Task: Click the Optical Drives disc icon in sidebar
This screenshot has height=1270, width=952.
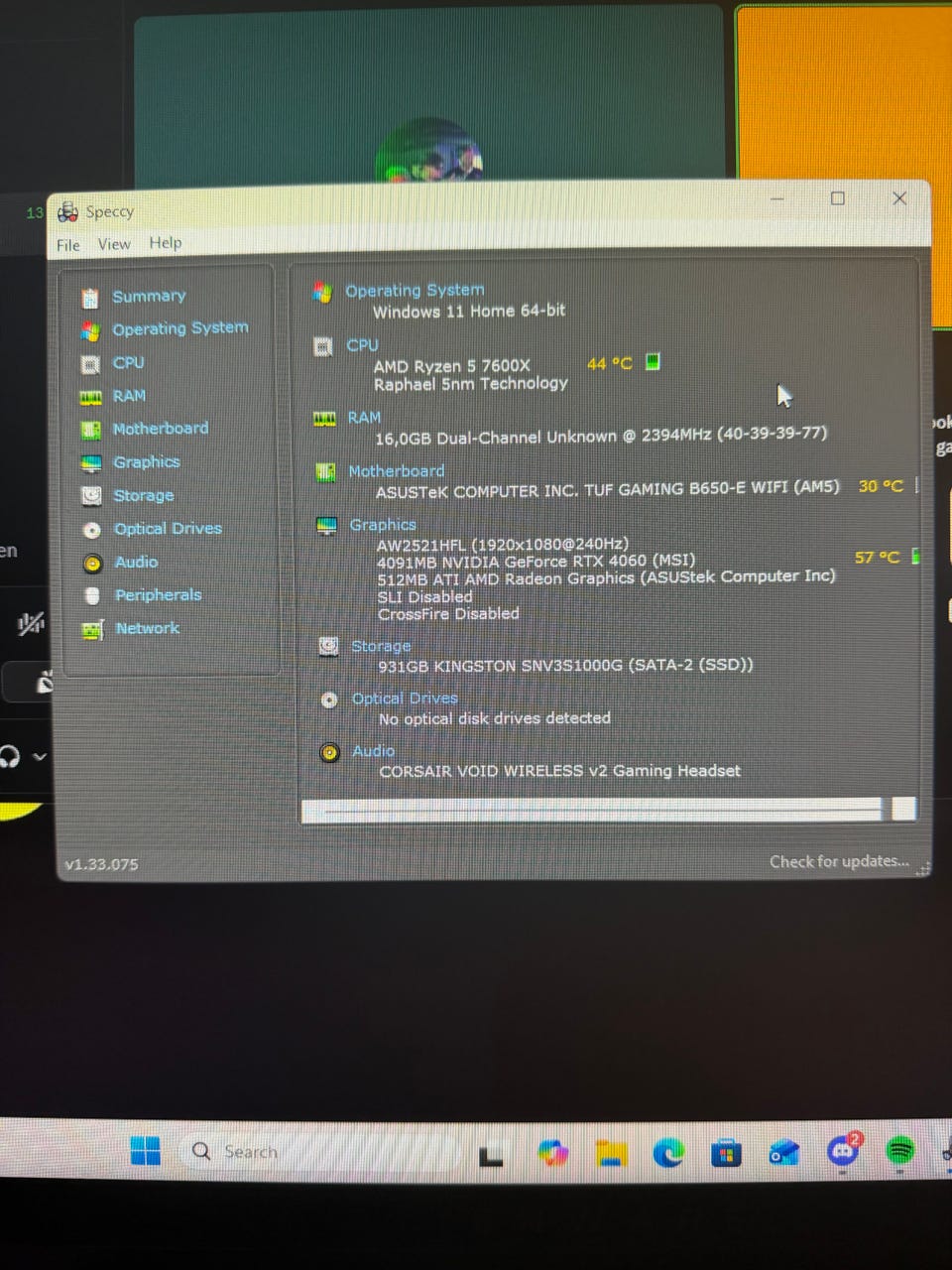Action: [x=92, y=530]
